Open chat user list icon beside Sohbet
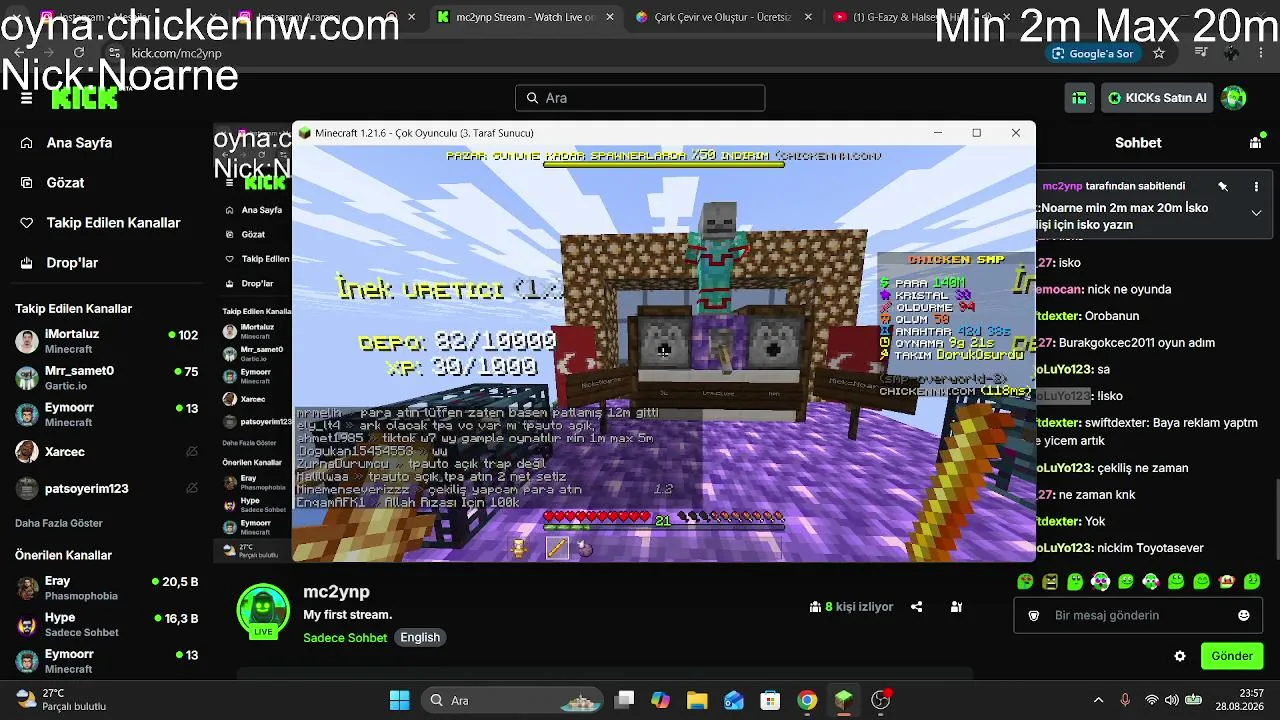The height and width of the screenshot is (720, 1280). pyautogui.click(x=1255, y=143)
